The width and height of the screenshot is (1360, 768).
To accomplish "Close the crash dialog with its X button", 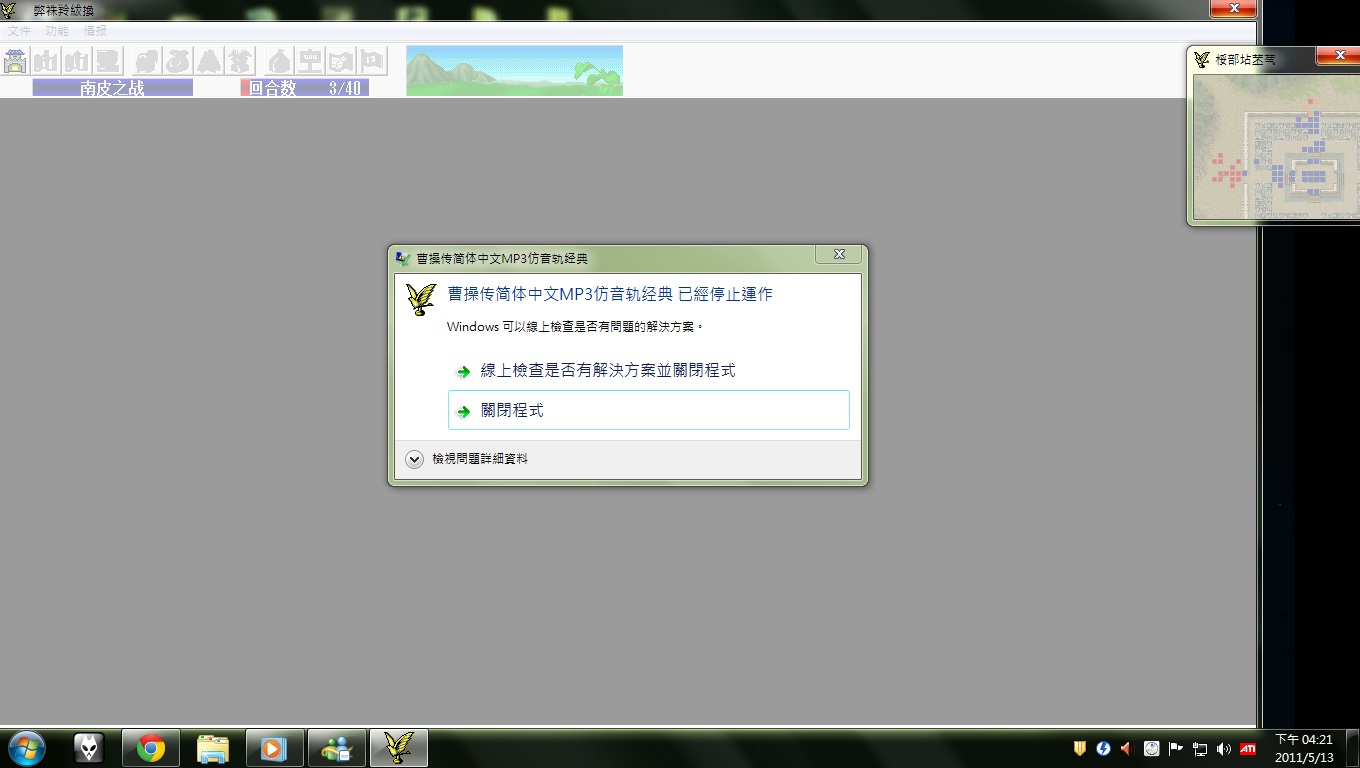I will [838, 255].
